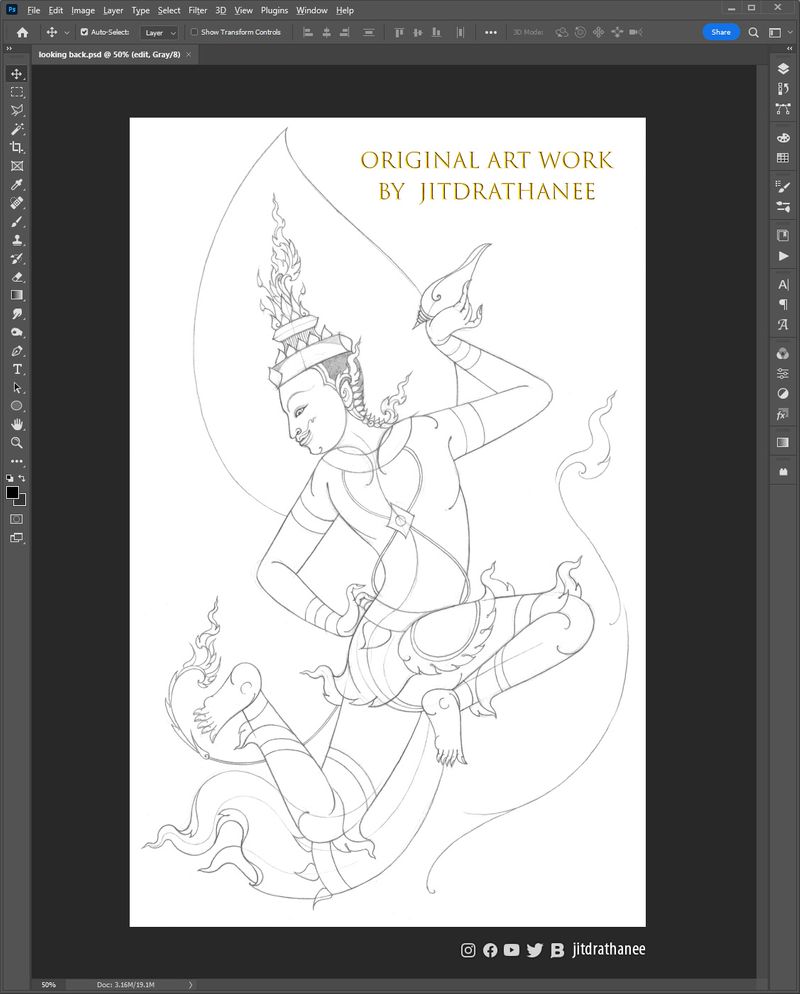
Task: Open the Paths panel icon
Action: [783, 109]
